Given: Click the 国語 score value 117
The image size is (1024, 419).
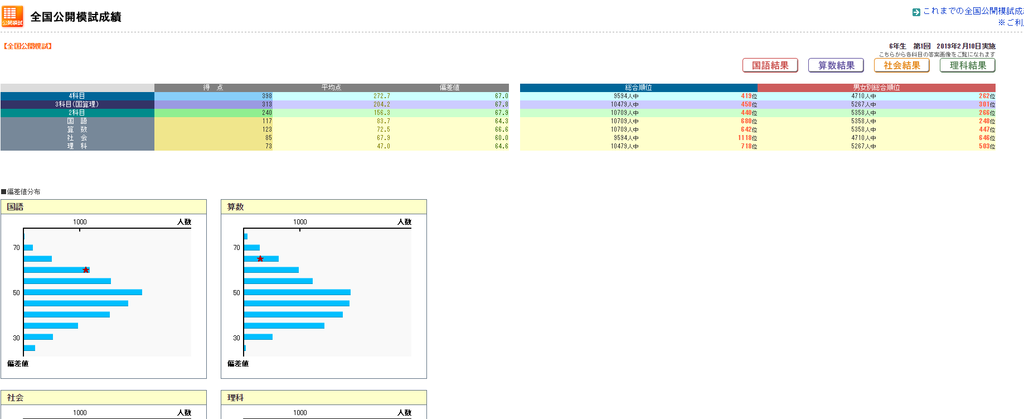Looking at the screenshot, I should point(266,121).
